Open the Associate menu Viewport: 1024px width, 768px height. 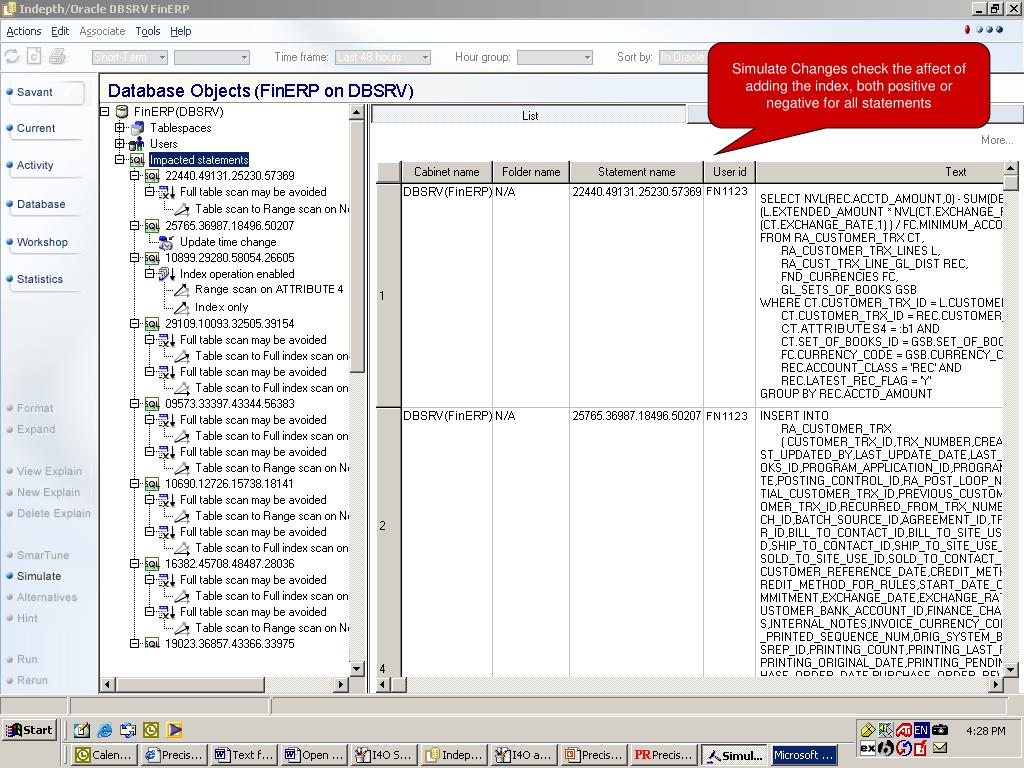102,31
